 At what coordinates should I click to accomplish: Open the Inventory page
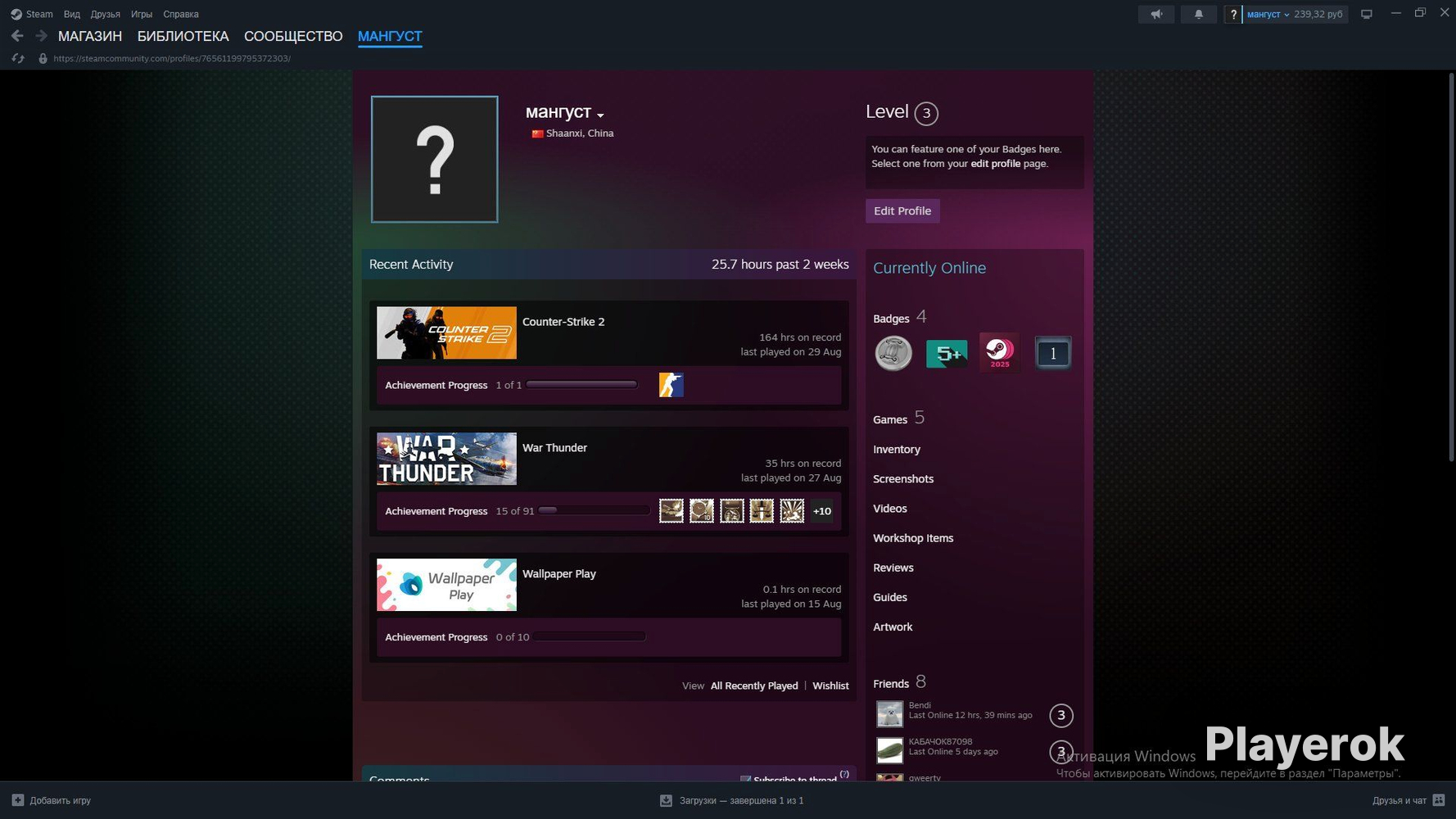897,450
